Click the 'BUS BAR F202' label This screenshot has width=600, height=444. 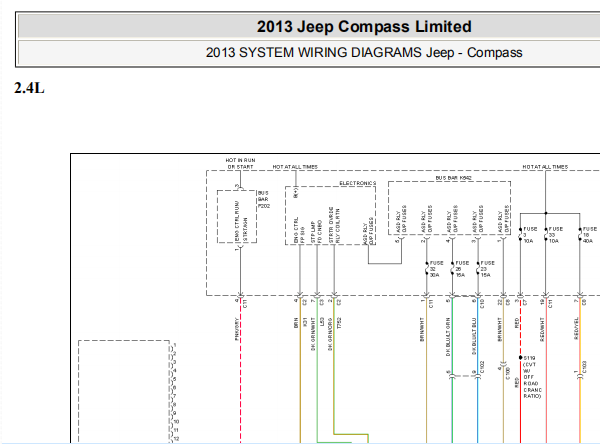pos(264,199)
